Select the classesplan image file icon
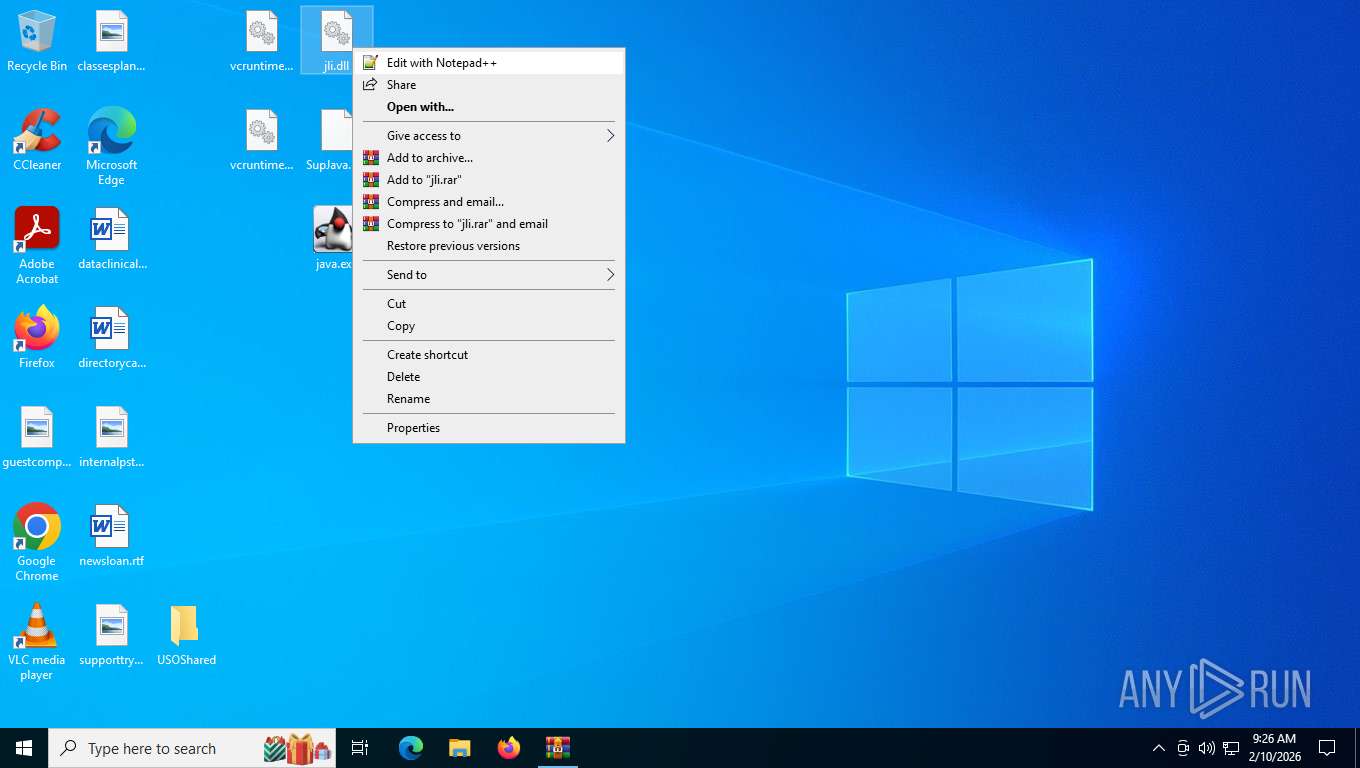Screen dimensions: 1360x768 111,42
